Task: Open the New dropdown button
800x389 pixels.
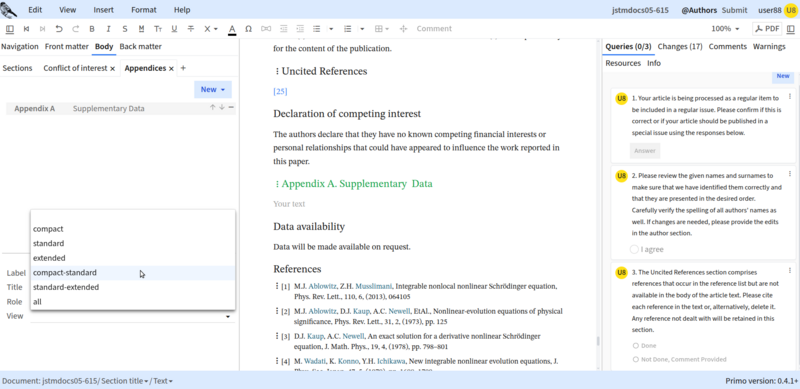Action: [213, 89]
